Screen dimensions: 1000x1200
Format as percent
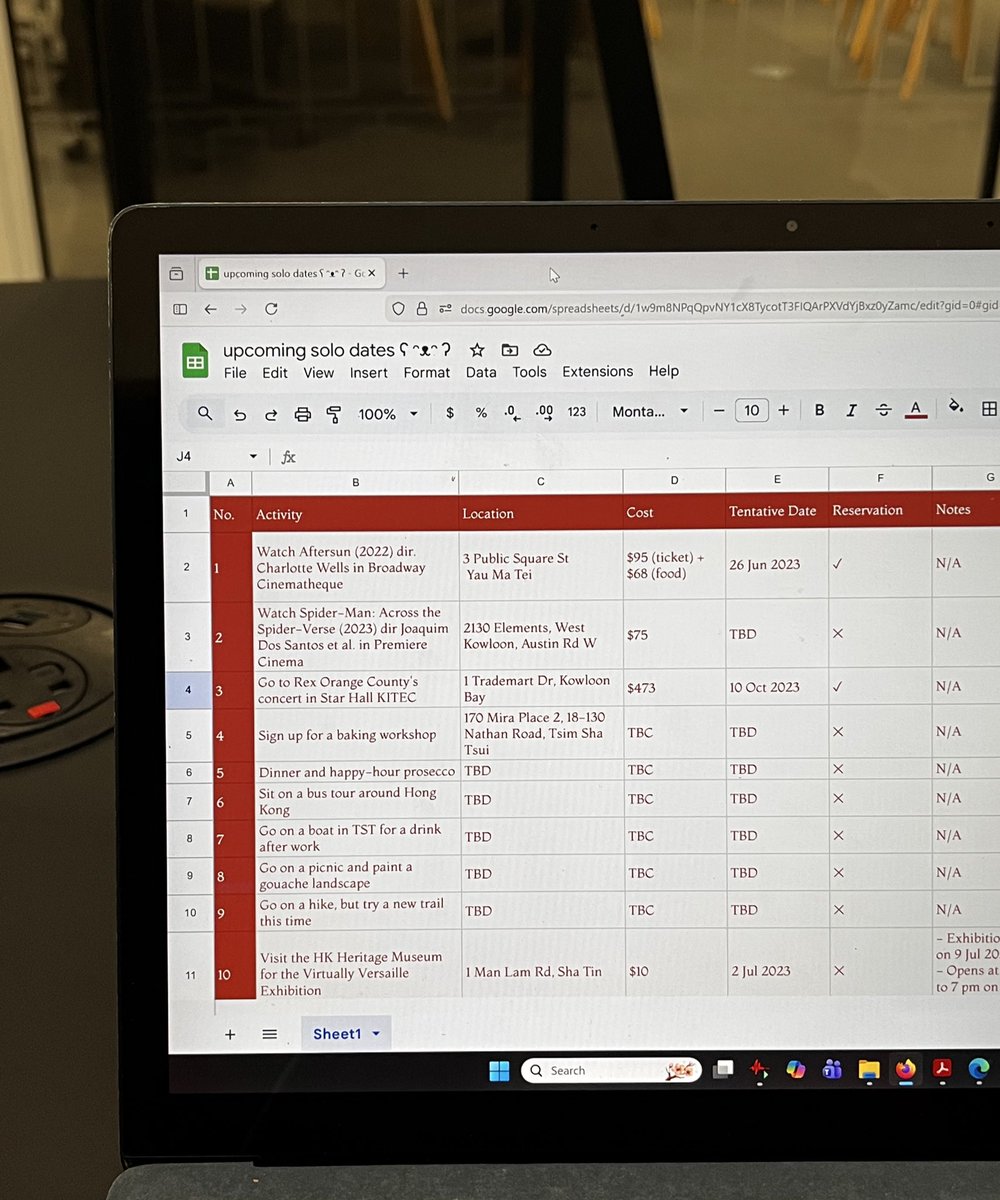point(481,412)
